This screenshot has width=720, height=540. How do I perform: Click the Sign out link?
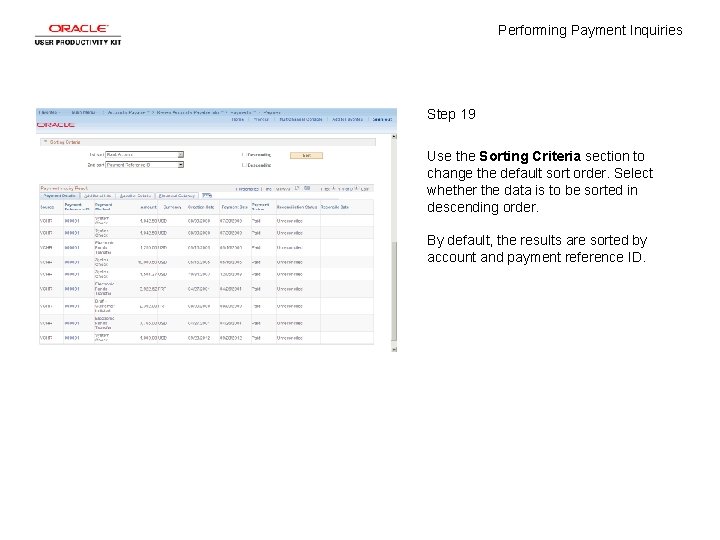click(382, 119)
